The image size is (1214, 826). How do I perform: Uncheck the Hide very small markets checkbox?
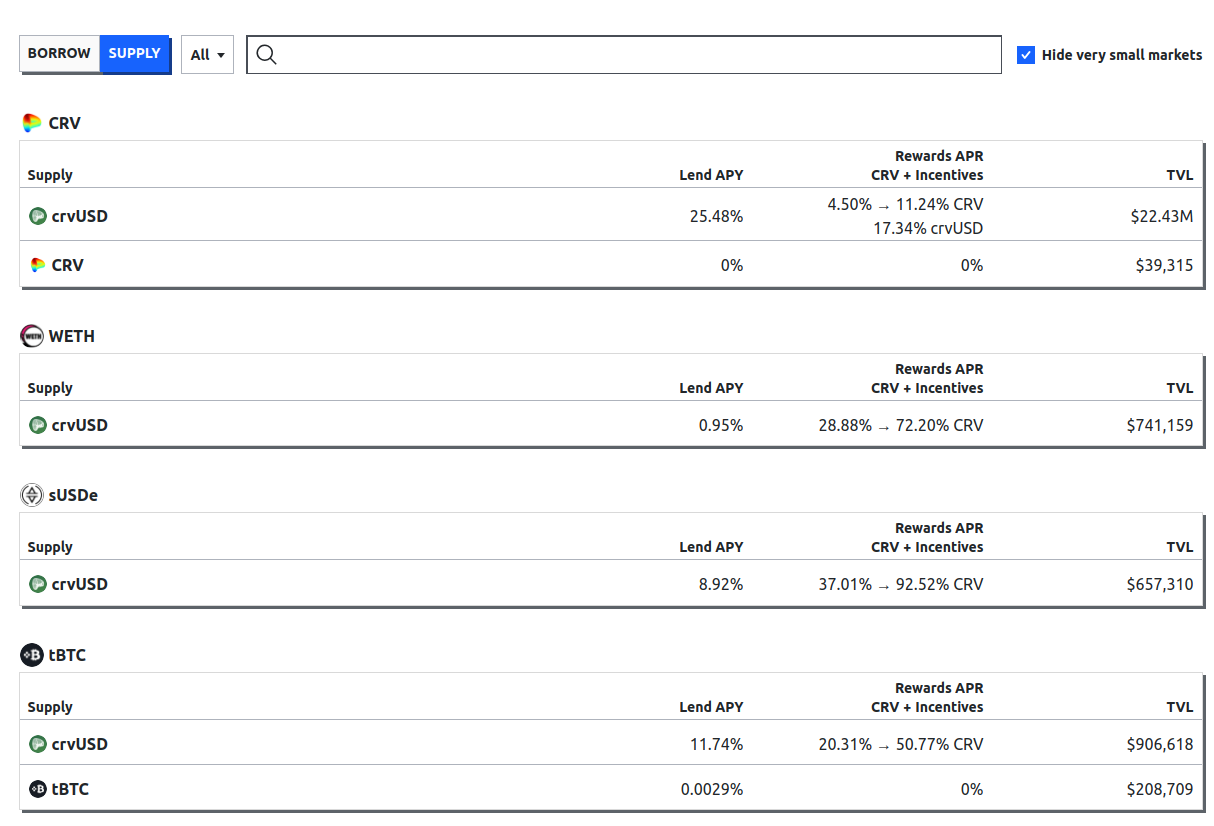(1026, 55)
